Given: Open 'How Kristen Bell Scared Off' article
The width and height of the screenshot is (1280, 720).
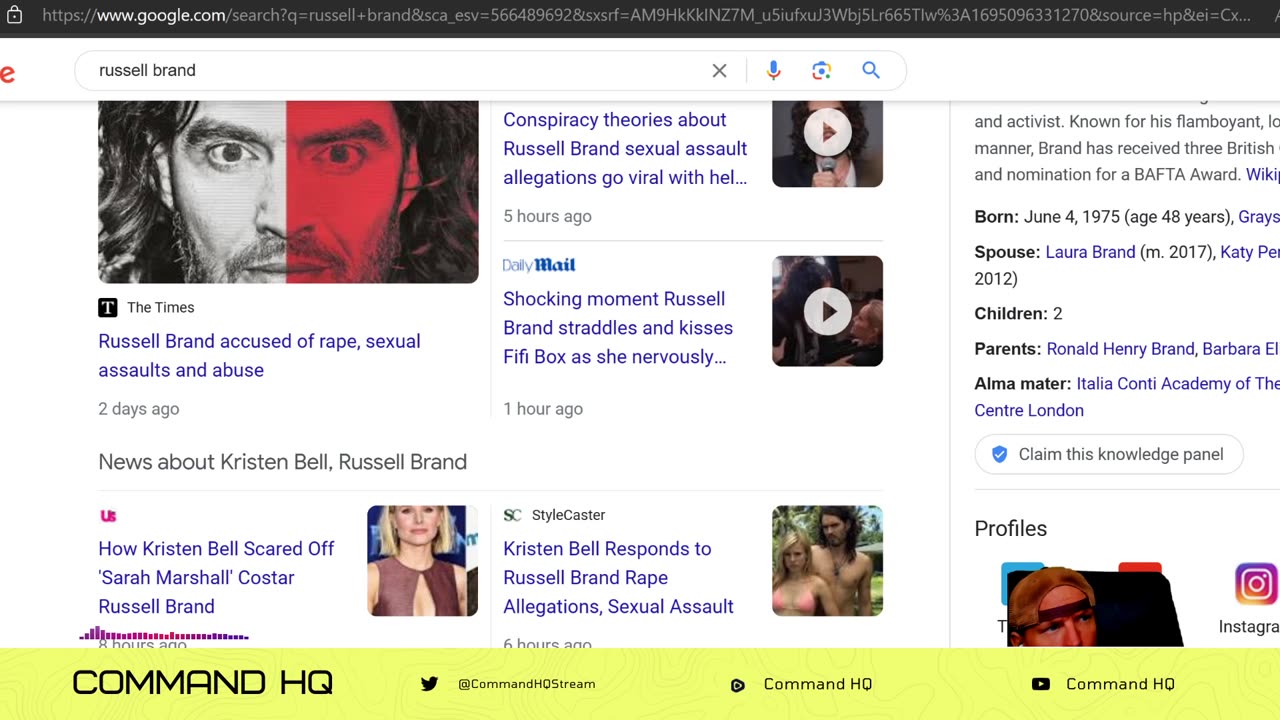Looking at the screenshot, I should coord(216,577).
